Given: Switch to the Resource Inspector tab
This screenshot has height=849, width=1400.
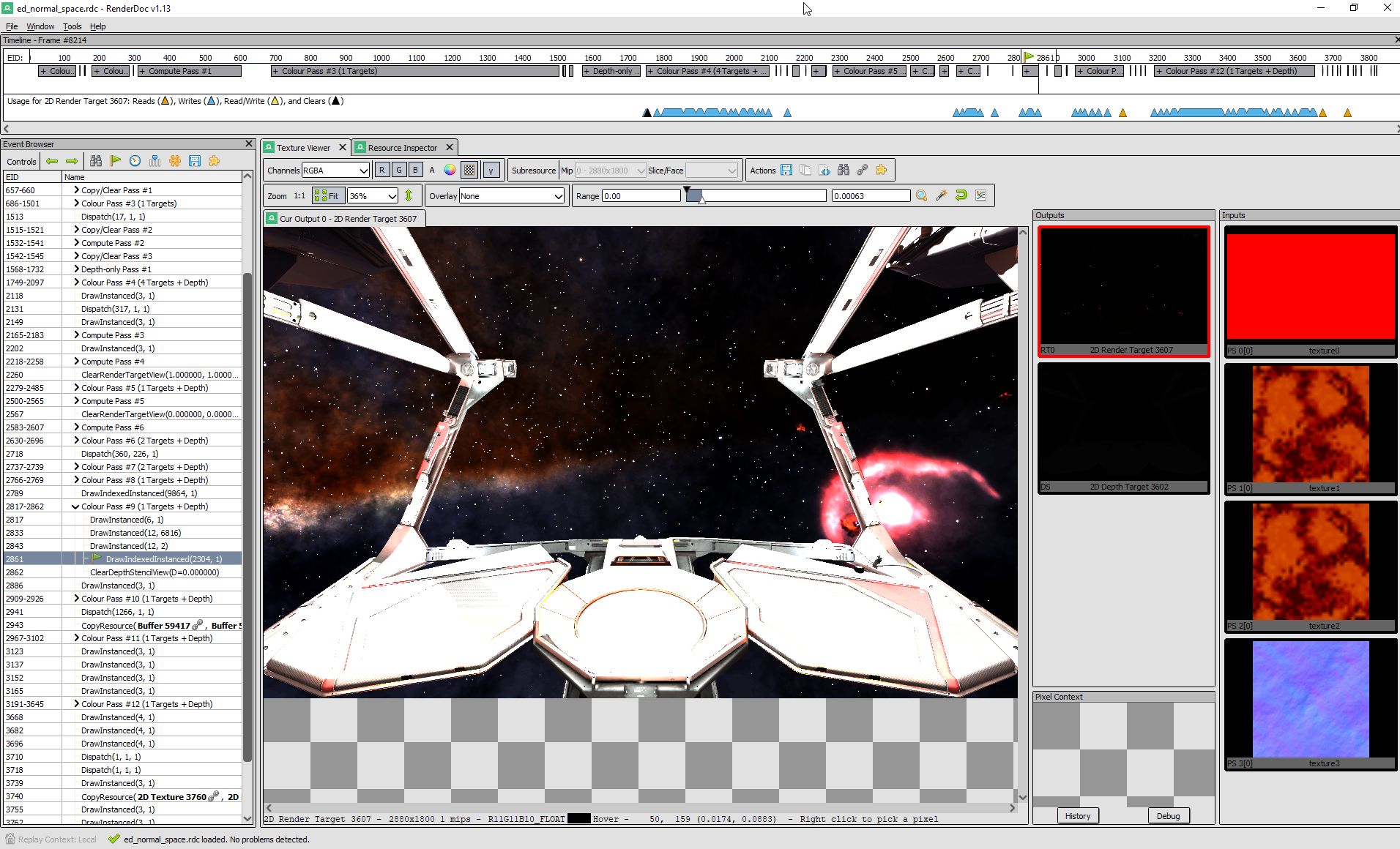Looking at the screenshot, I should [402, 147].
